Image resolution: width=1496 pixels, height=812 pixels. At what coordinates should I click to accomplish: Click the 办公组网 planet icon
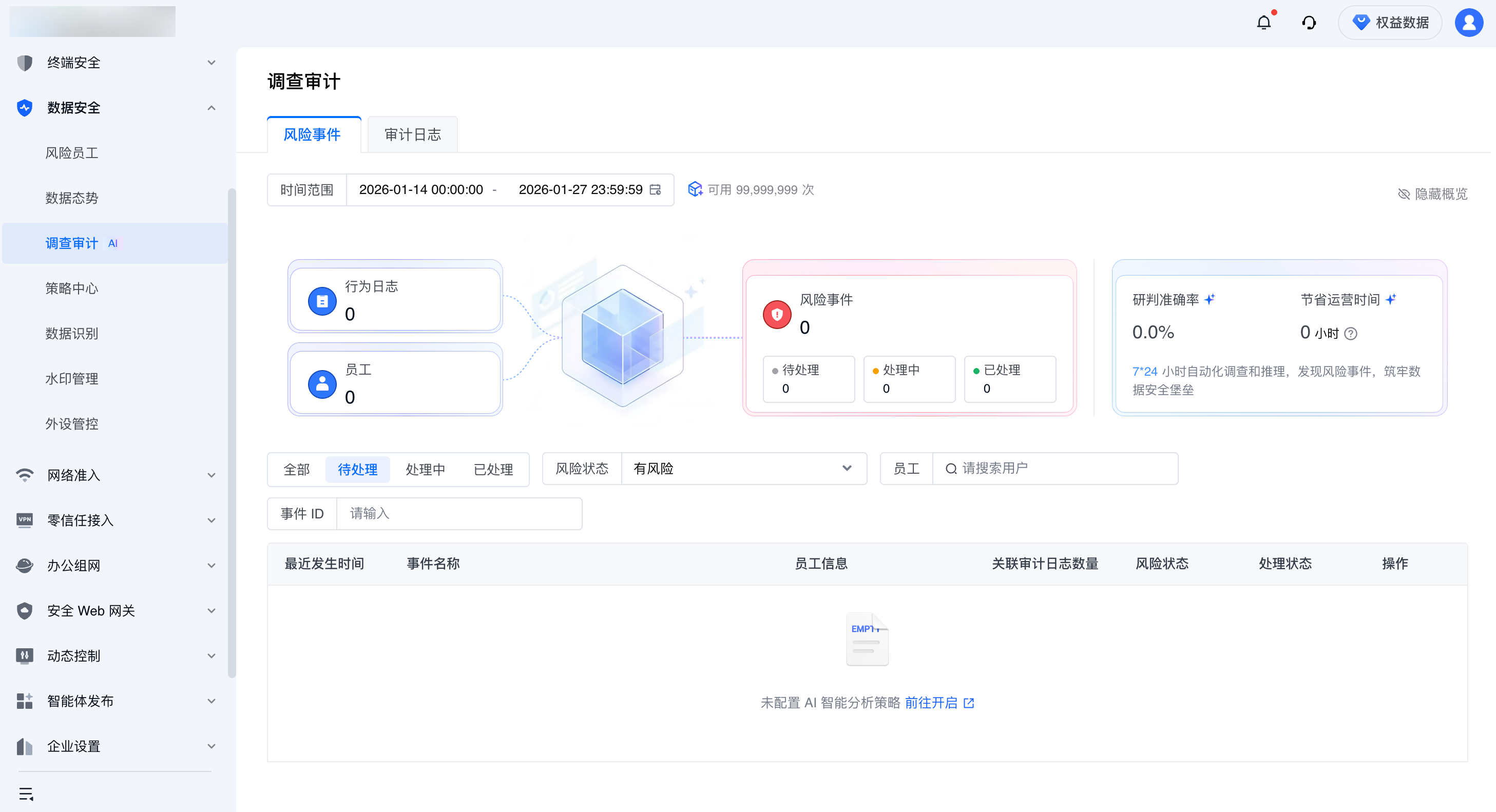pyautogui.click(x=25, y=565)
